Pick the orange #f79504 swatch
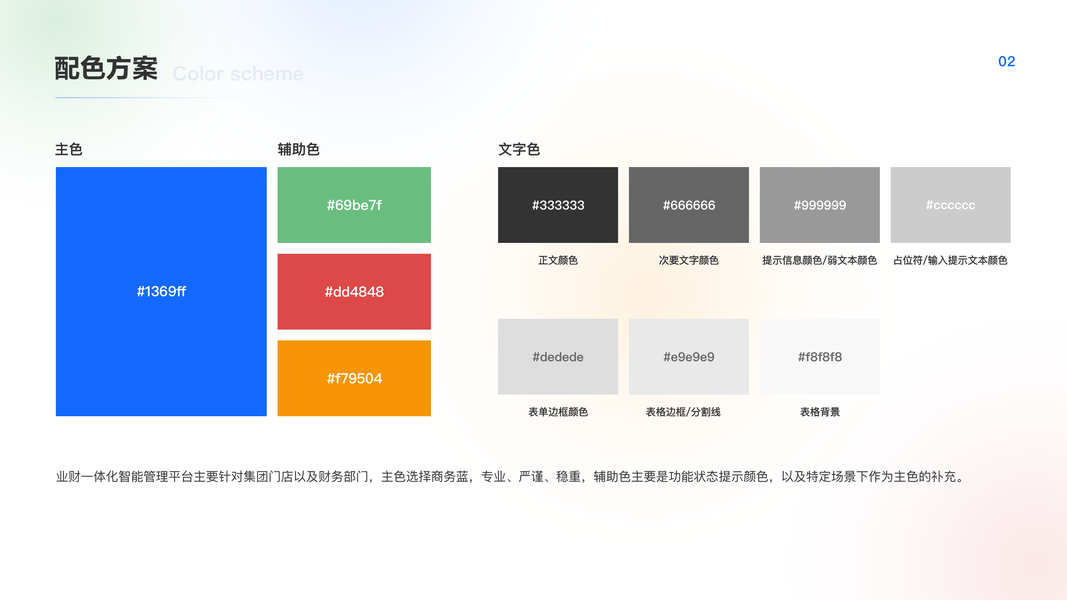The width and height of the screenshot is (1067, 600). point(354,378)
